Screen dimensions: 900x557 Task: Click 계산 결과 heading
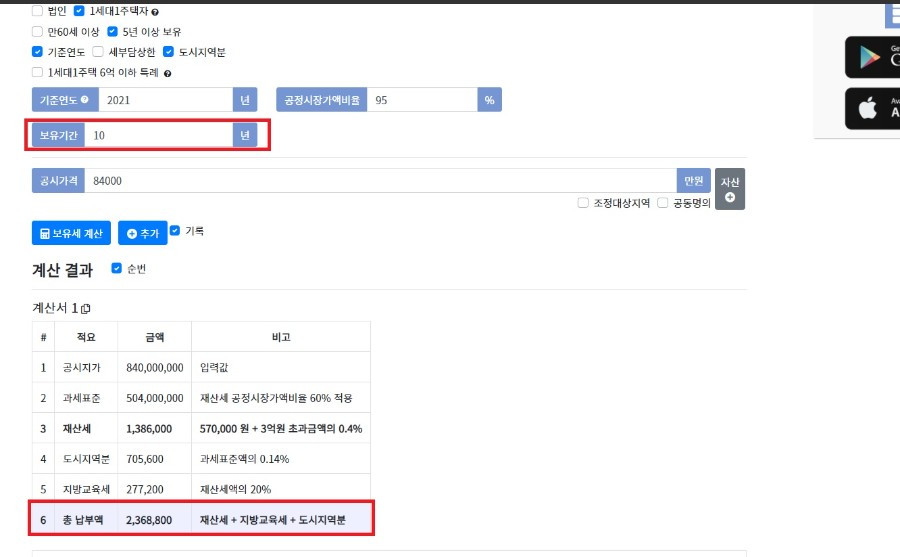(63, 270)
